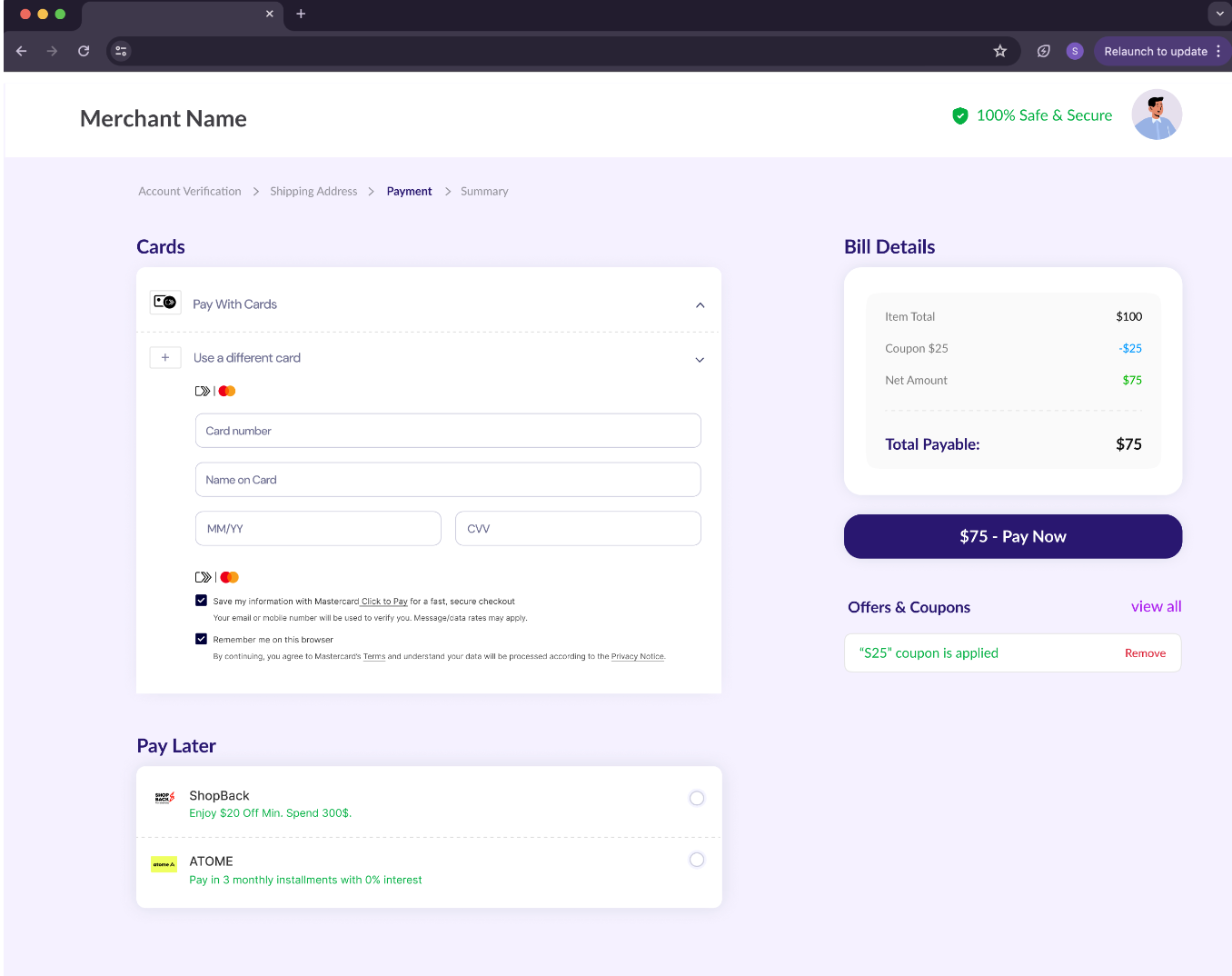
Task: Click the "S25" coupon is applied text
Action: 929,652
